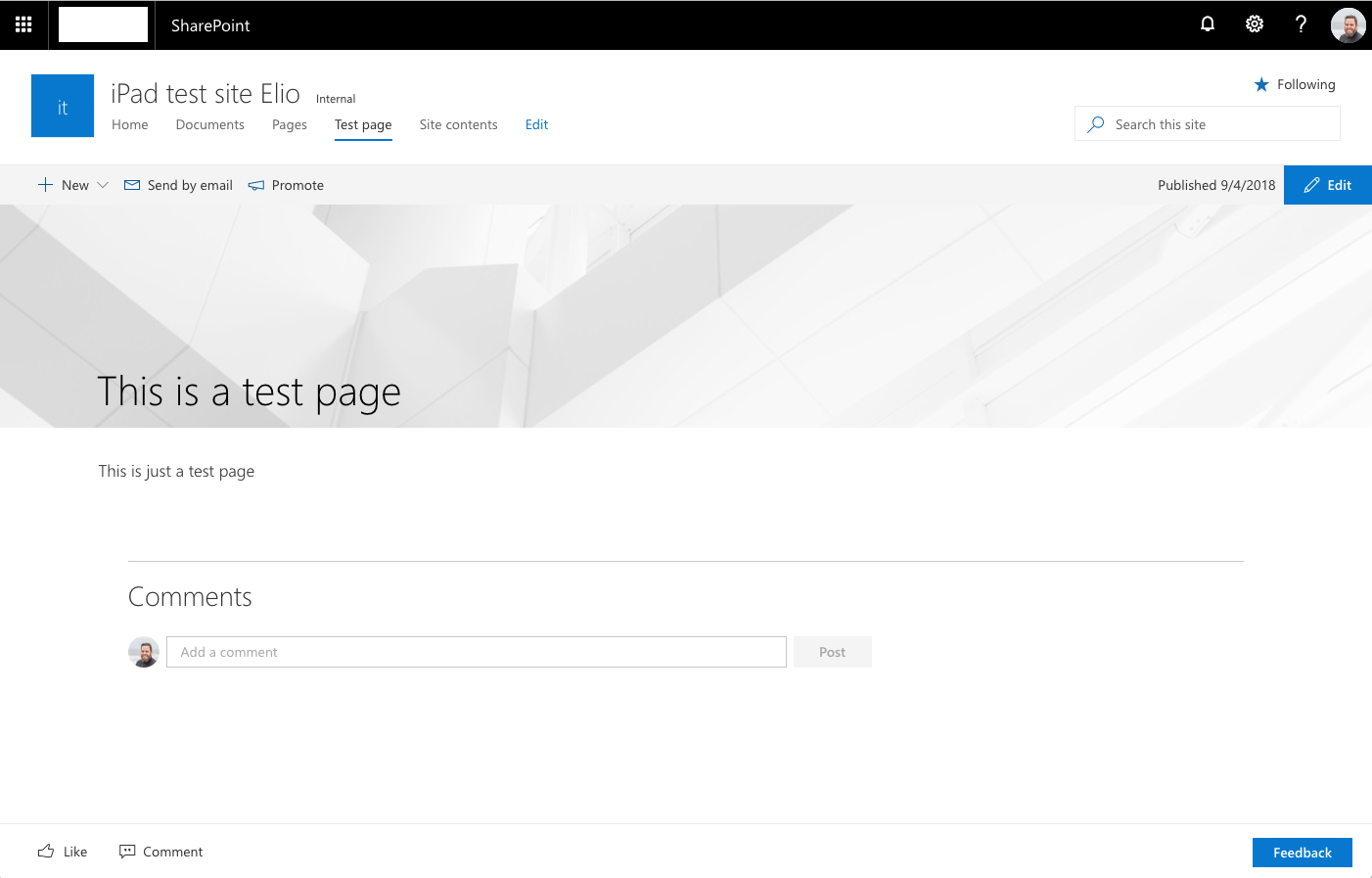Screen dimensions: 1372x878
Task: Click the Promote megaphone icon
Action: click(x=256, y=184)
